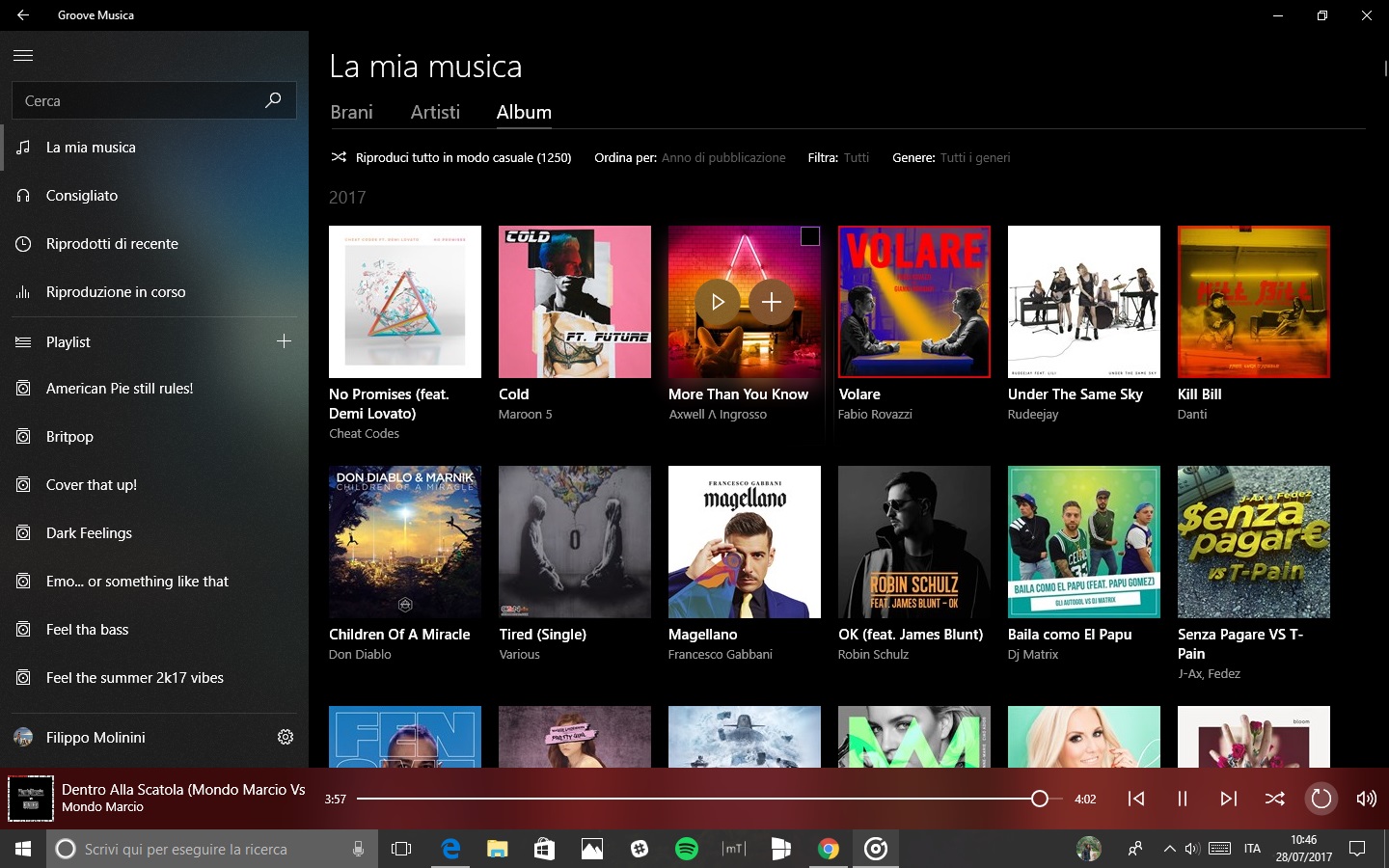Switch to the Artisti tab

point(435,112)
